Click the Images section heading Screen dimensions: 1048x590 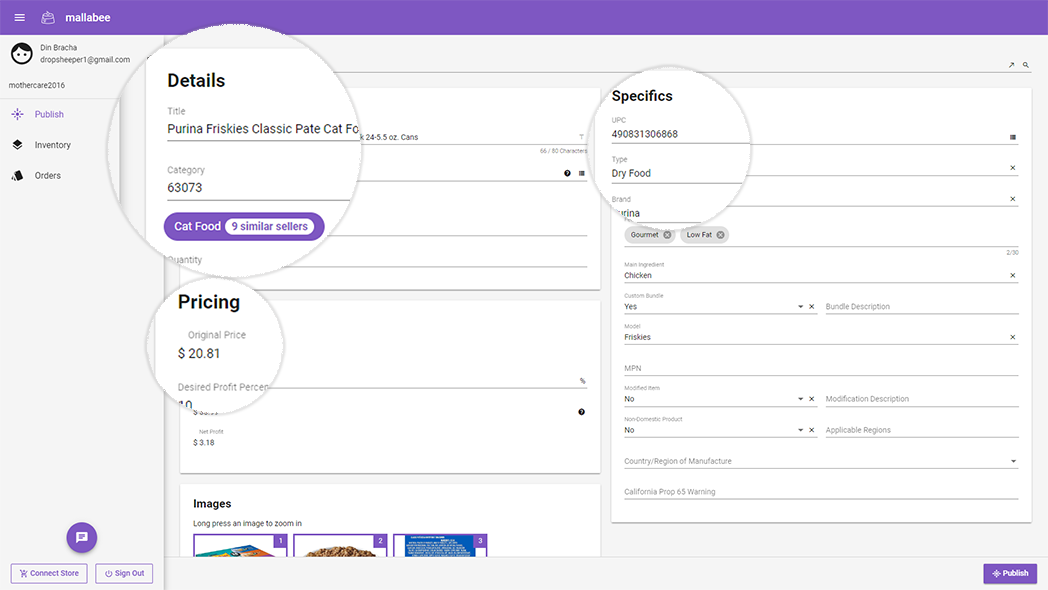[212, 504]
